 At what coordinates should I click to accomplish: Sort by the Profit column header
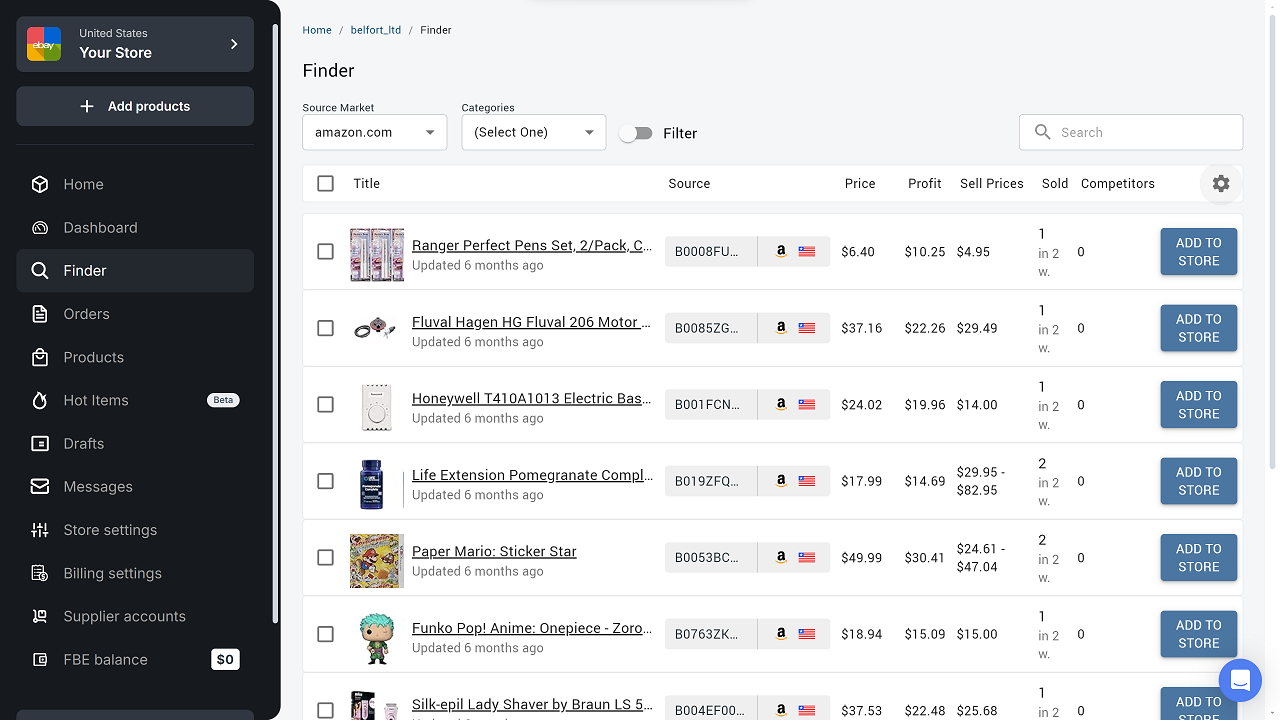925,184
